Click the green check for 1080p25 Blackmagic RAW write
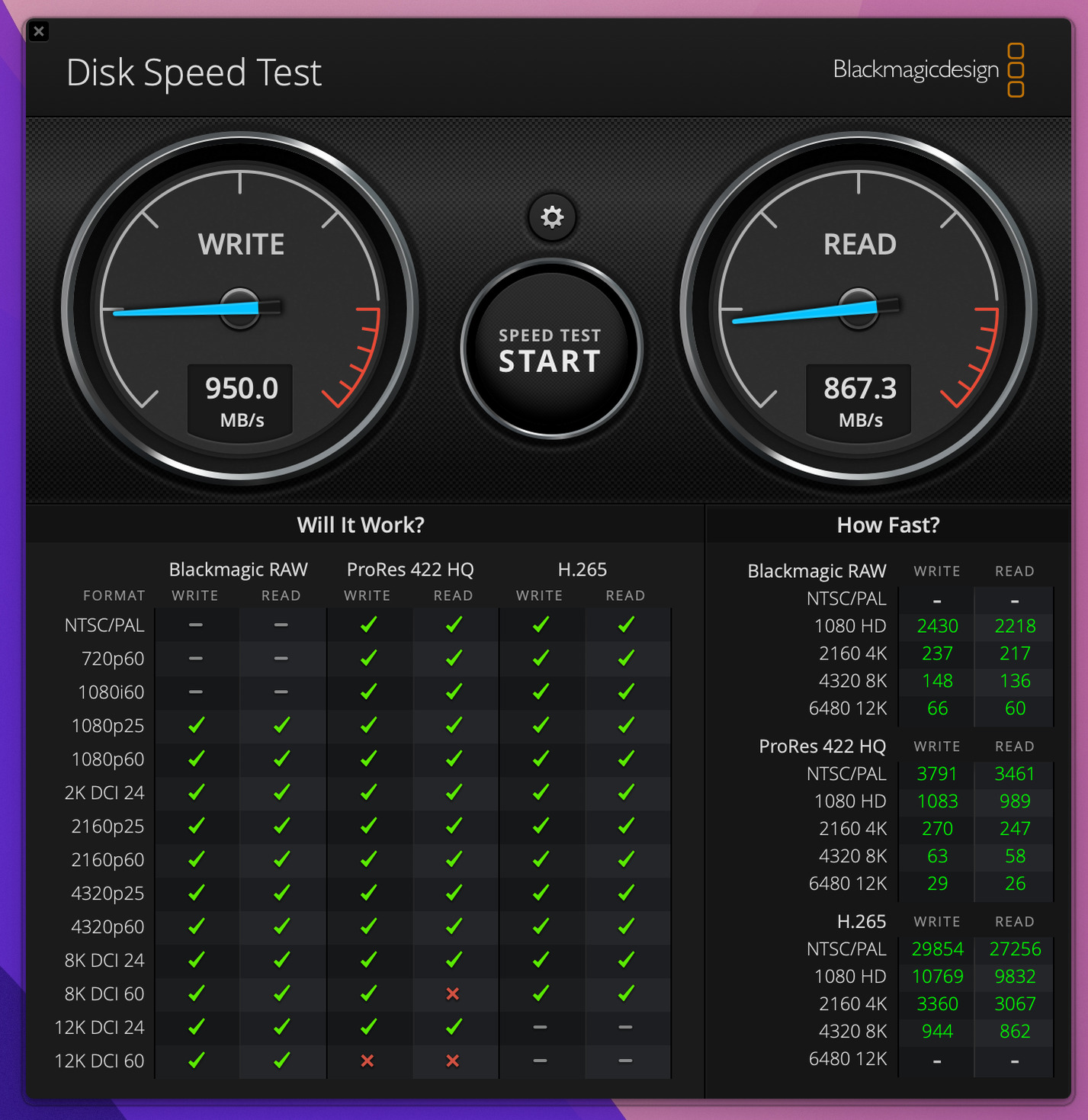Screen dimensions: 1088x1120 click(x=196, y=725)
